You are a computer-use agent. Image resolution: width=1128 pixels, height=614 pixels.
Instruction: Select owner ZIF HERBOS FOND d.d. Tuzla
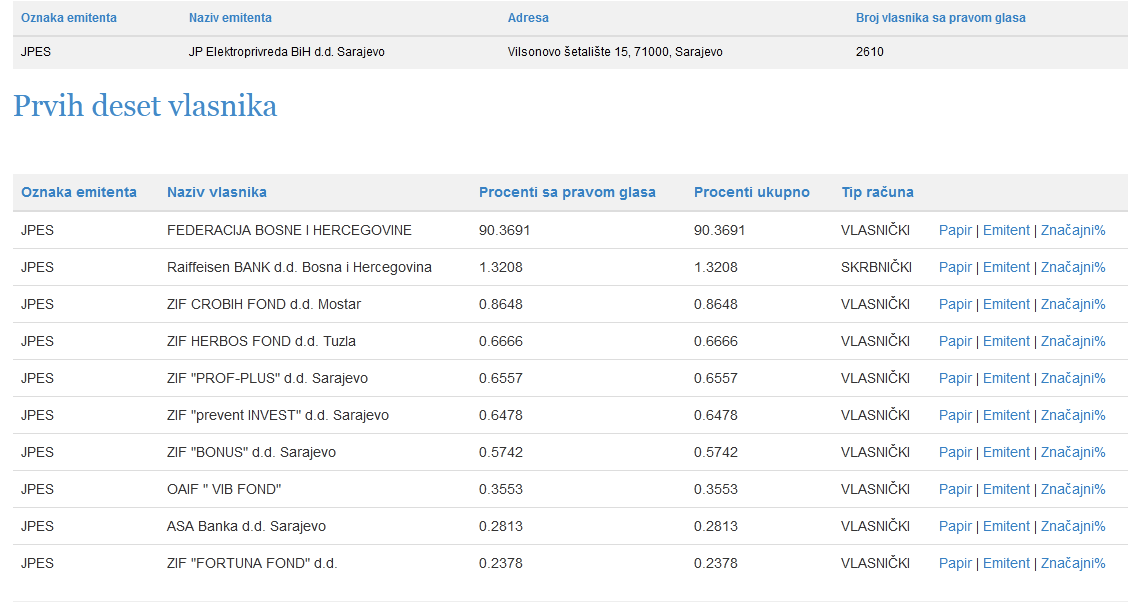pos(261,342)
